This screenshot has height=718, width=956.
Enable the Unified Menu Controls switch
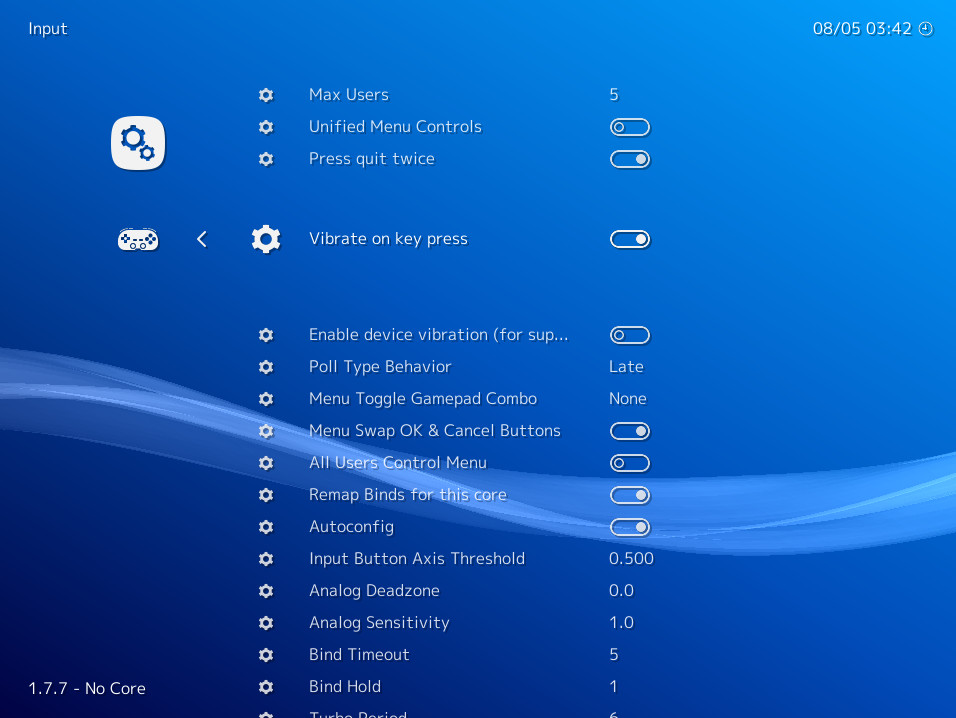pyautogui.click(x=630, y=127)
